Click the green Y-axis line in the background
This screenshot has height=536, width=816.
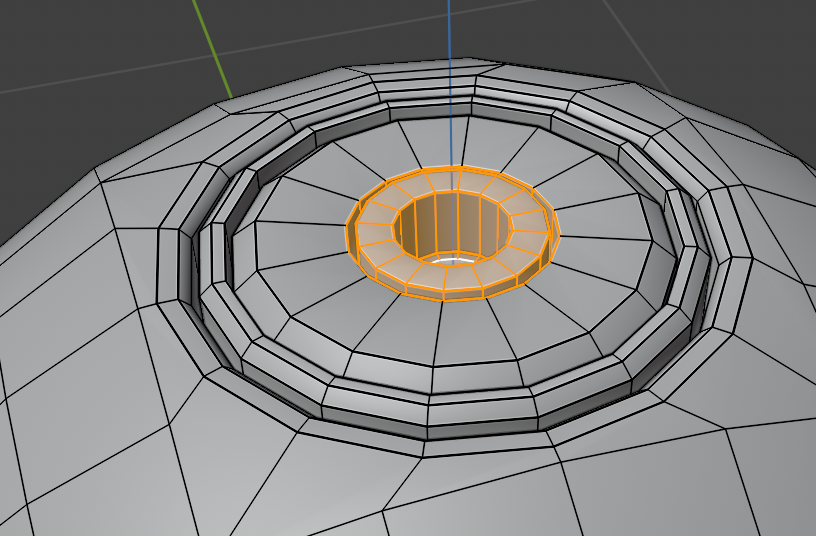tap(211, 47)
